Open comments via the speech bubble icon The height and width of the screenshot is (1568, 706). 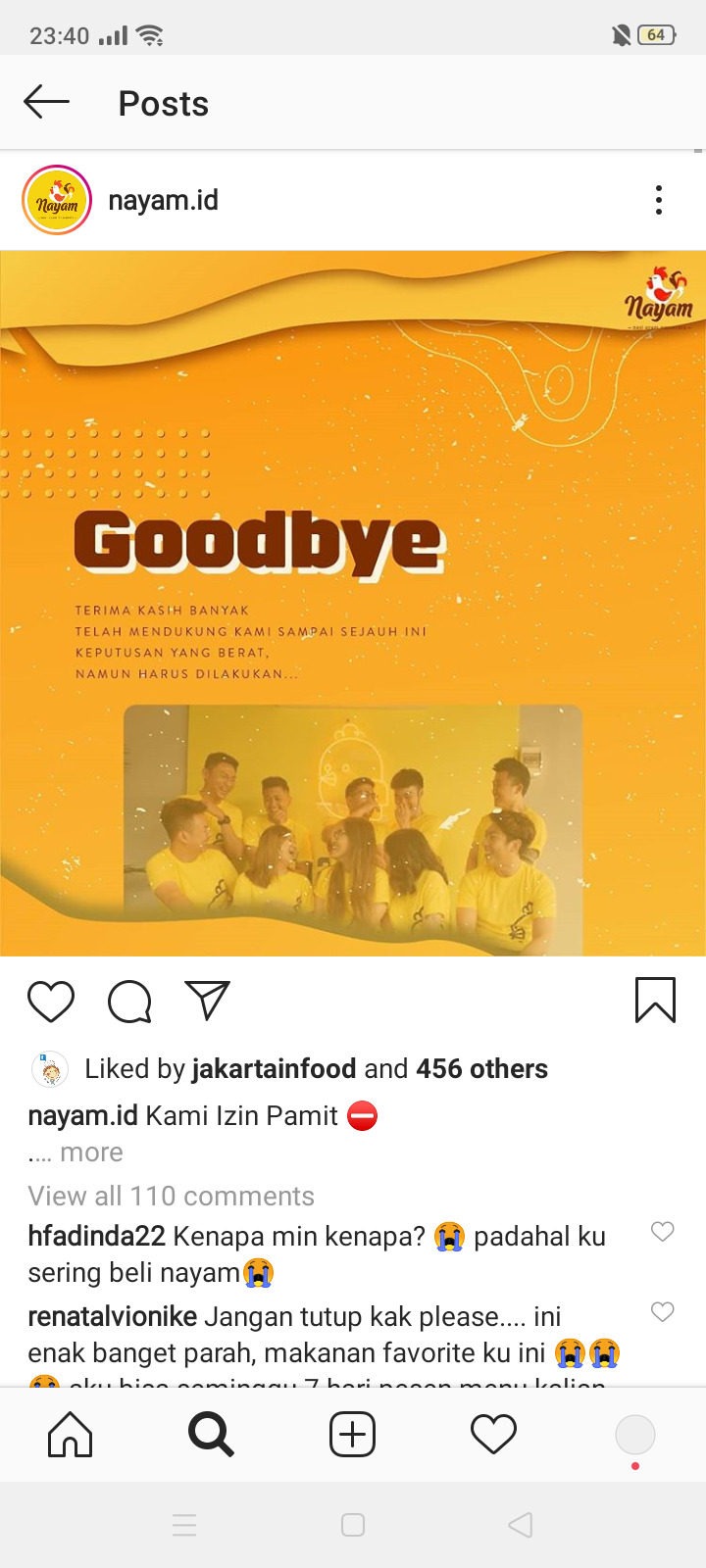[129, 1001]
